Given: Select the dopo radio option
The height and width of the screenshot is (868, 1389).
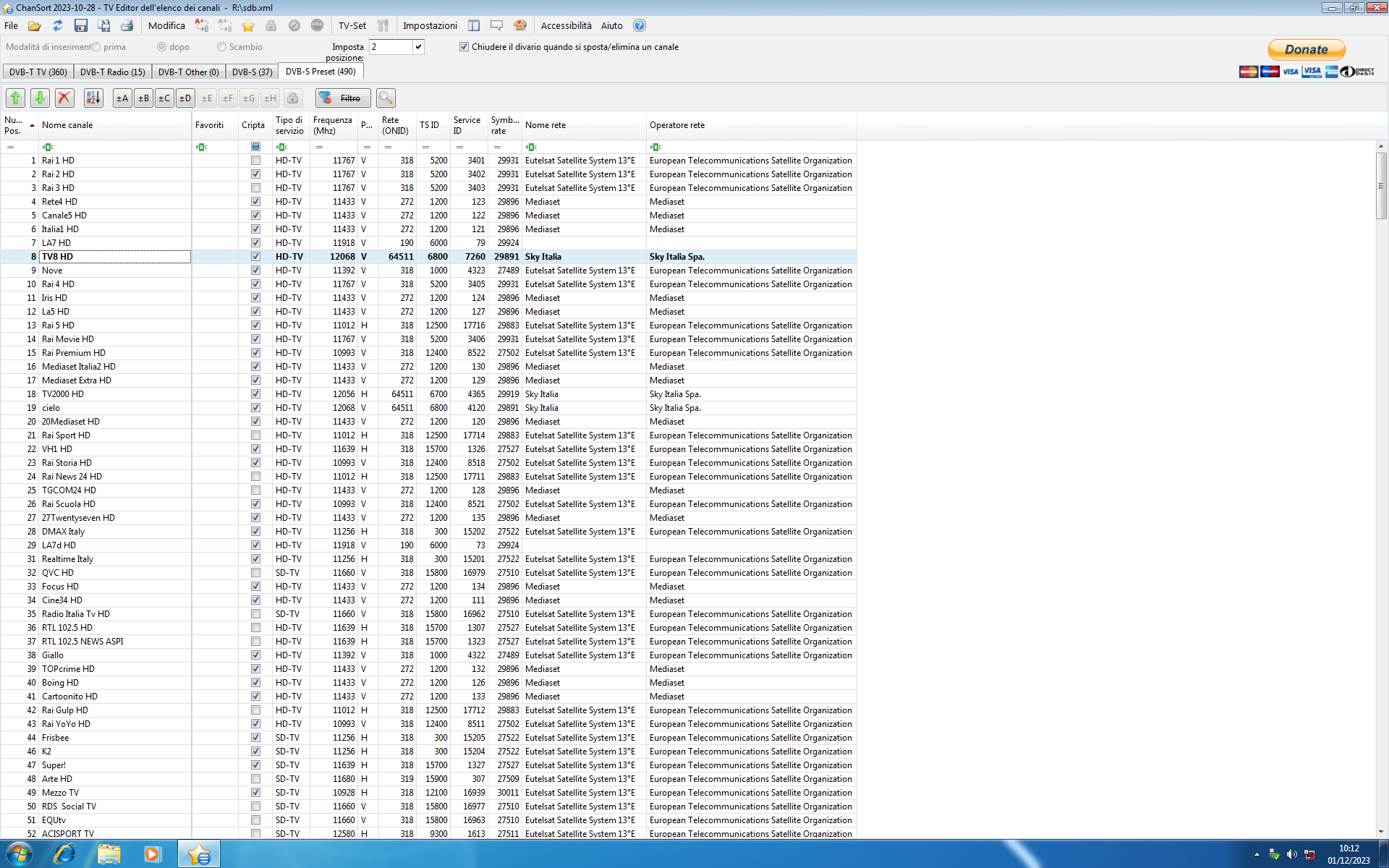Looking at the screenshot, I should click(161, 46).
